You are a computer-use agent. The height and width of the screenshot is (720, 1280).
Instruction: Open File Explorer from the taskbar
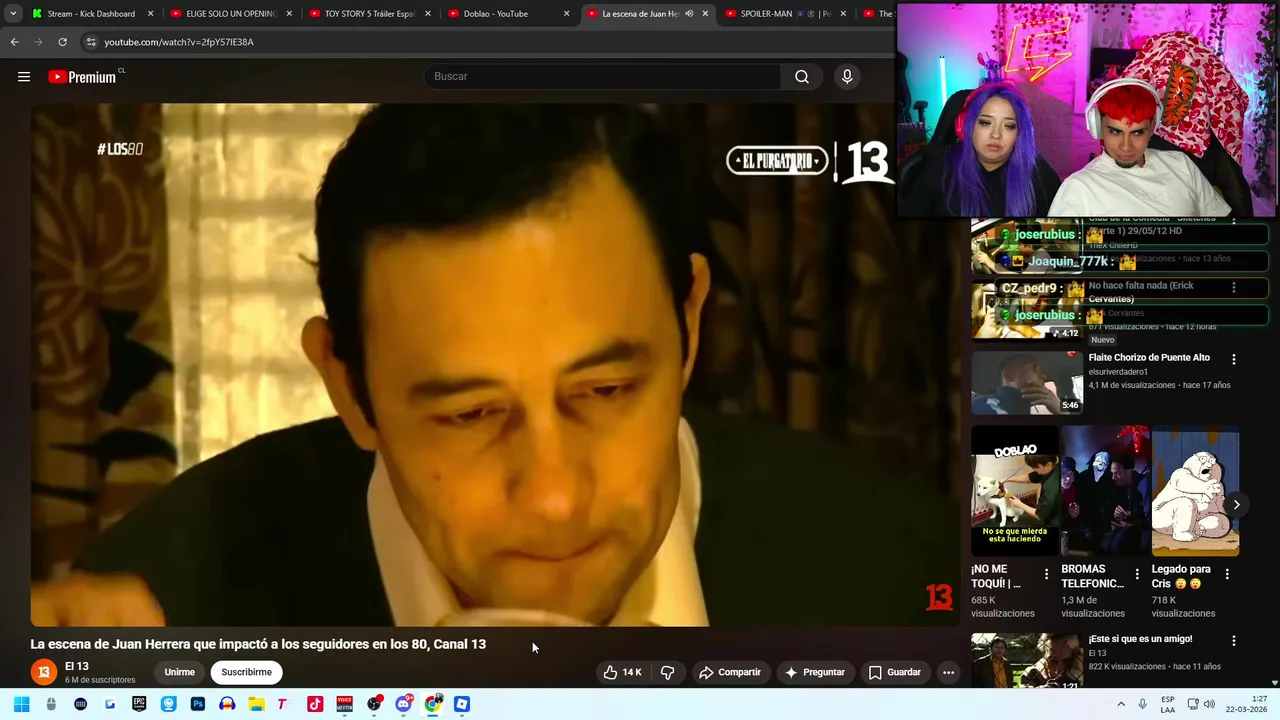256,704
